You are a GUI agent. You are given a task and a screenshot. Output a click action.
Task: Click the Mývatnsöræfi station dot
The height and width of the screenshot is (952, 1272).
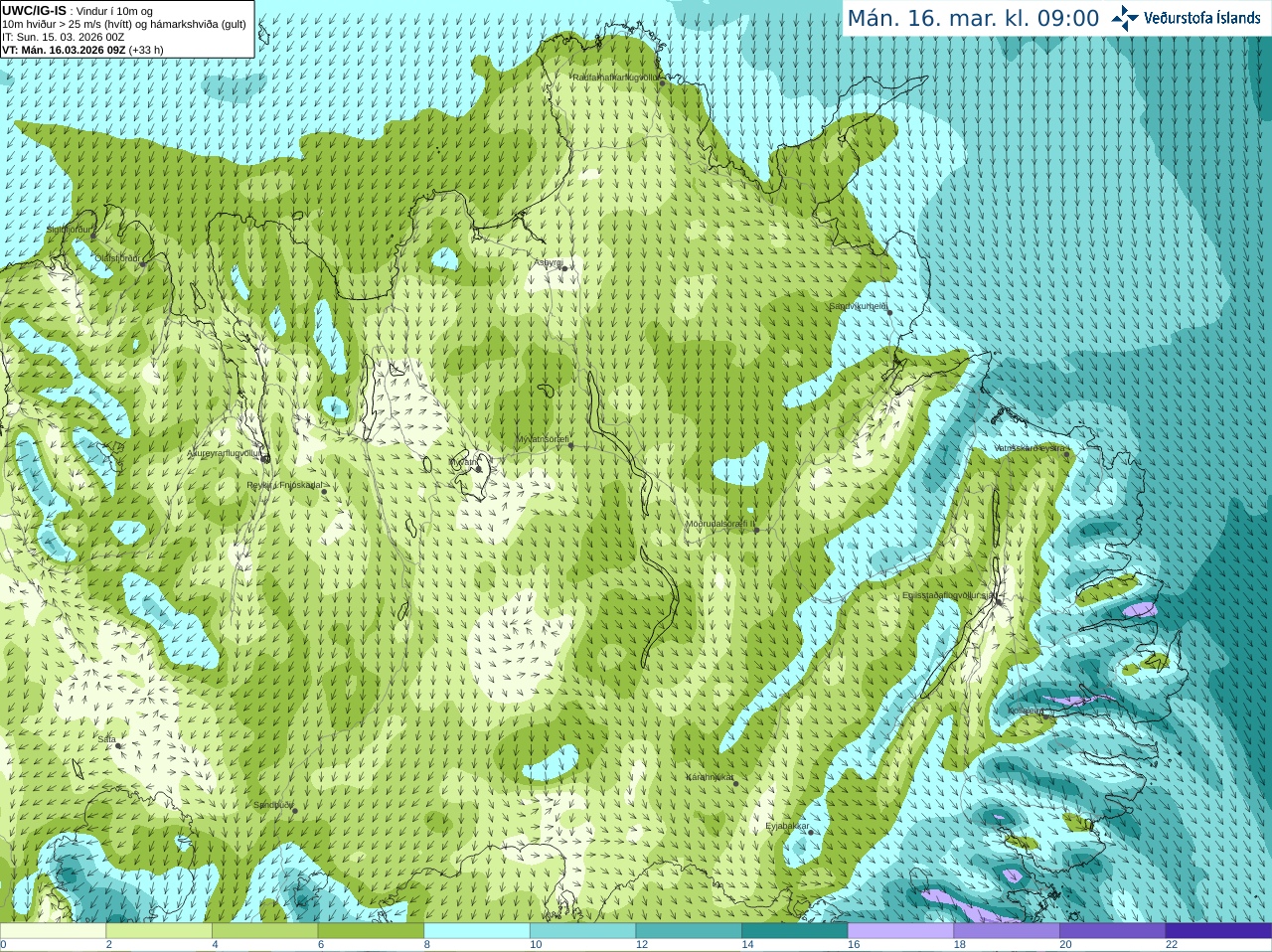(570, 445)
